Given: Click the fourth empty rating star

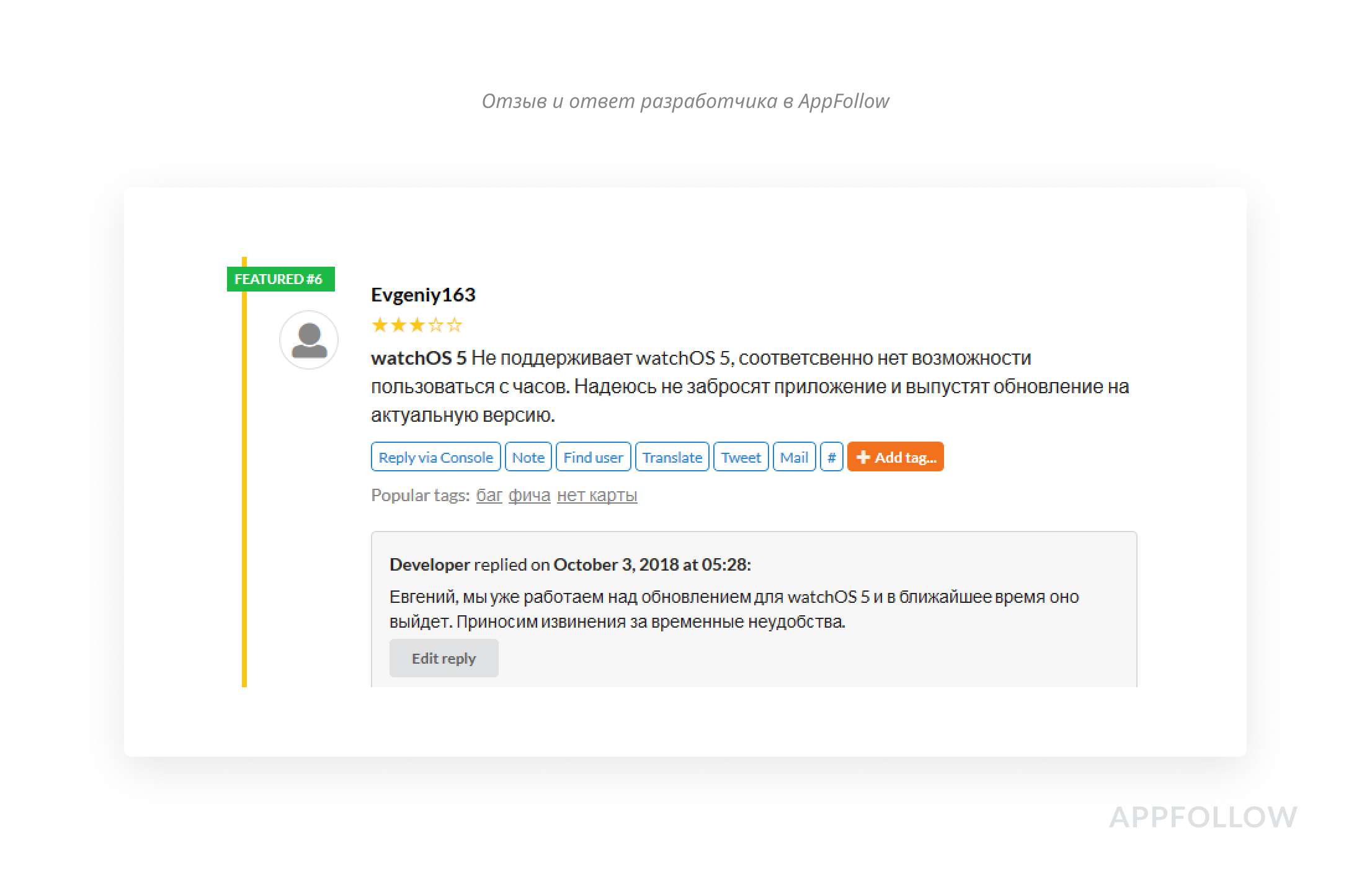Looking at the screenshot, I should pos(436,325).
